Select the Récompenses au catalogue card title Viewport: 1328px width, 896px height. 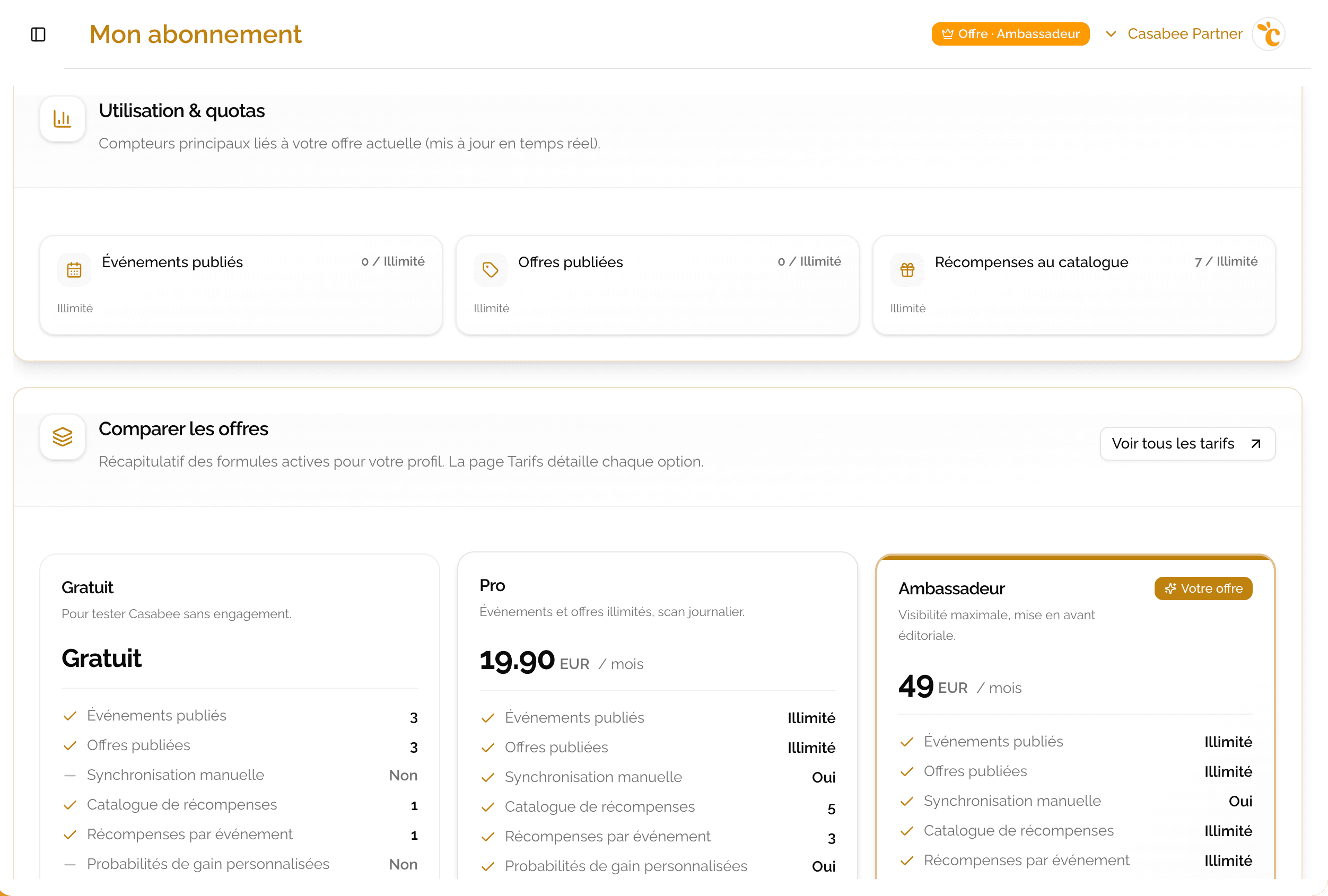tap(1031, 262)
